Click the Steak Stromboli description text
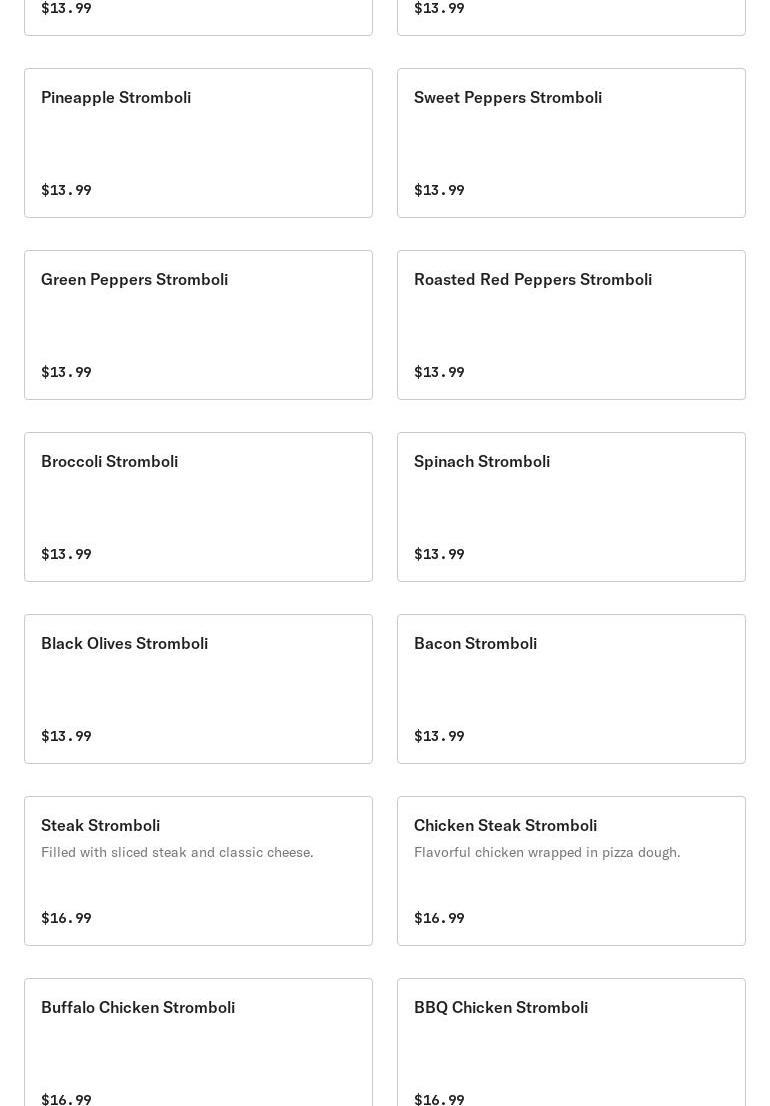770x1106 pixels. (177, 852)
